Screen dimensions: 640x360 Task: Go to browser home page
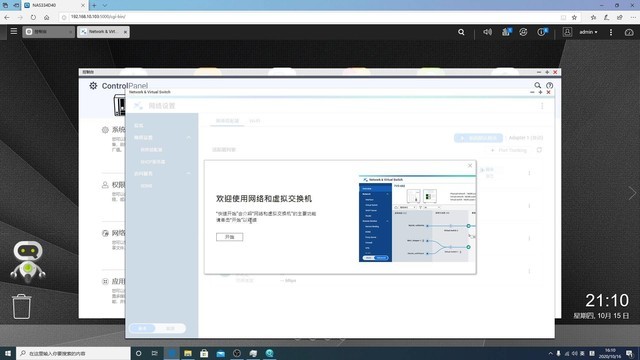click(47, 17)
